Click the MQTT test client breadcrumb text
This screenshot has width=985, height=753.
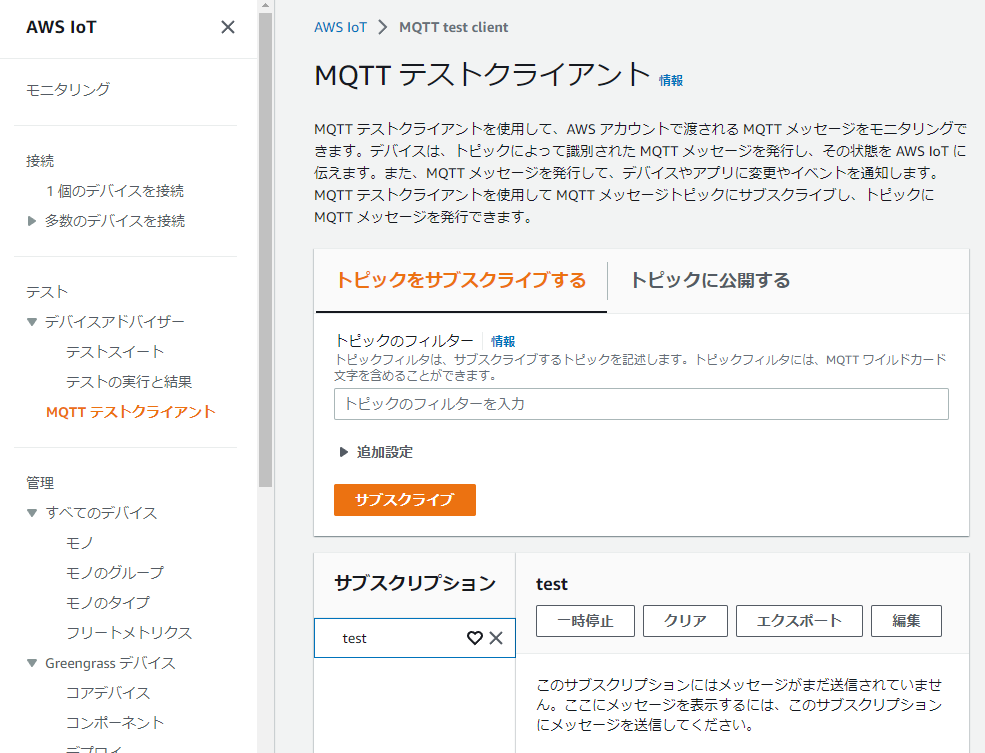(x=454, y=27)
